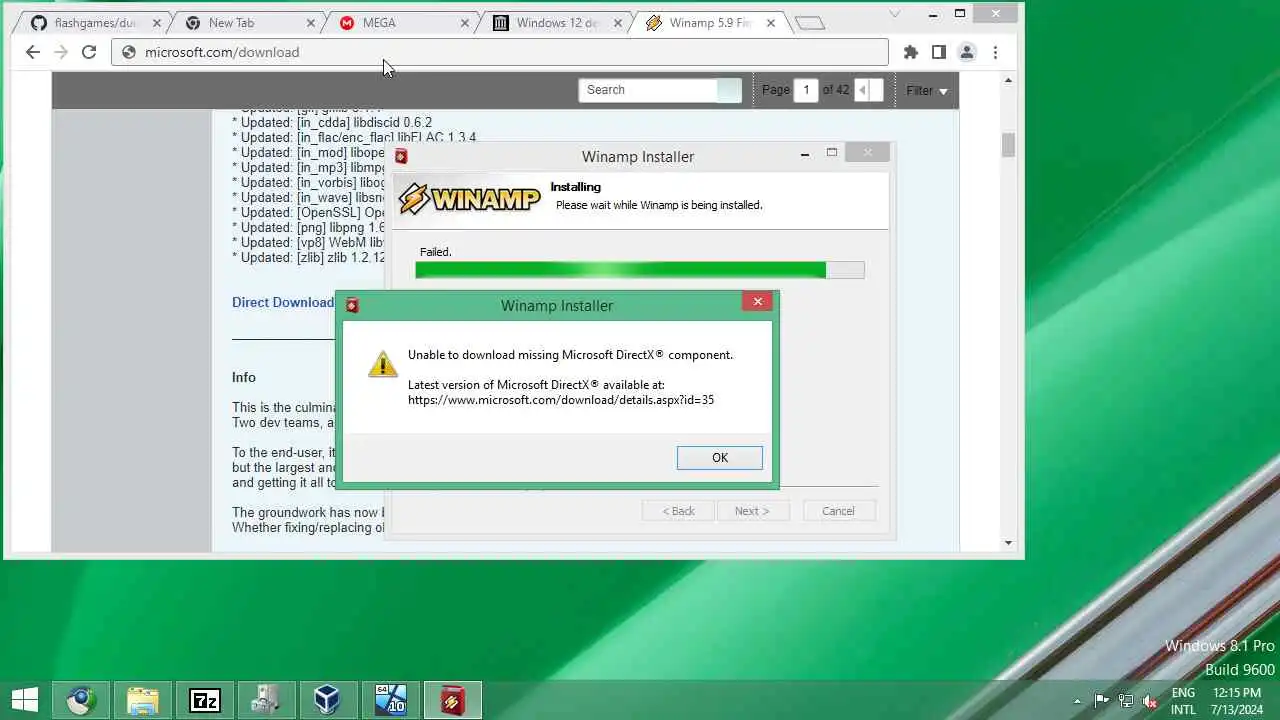Click the muted volume tray icon
Screen dimensions: 1280x720
point(1150,701)
